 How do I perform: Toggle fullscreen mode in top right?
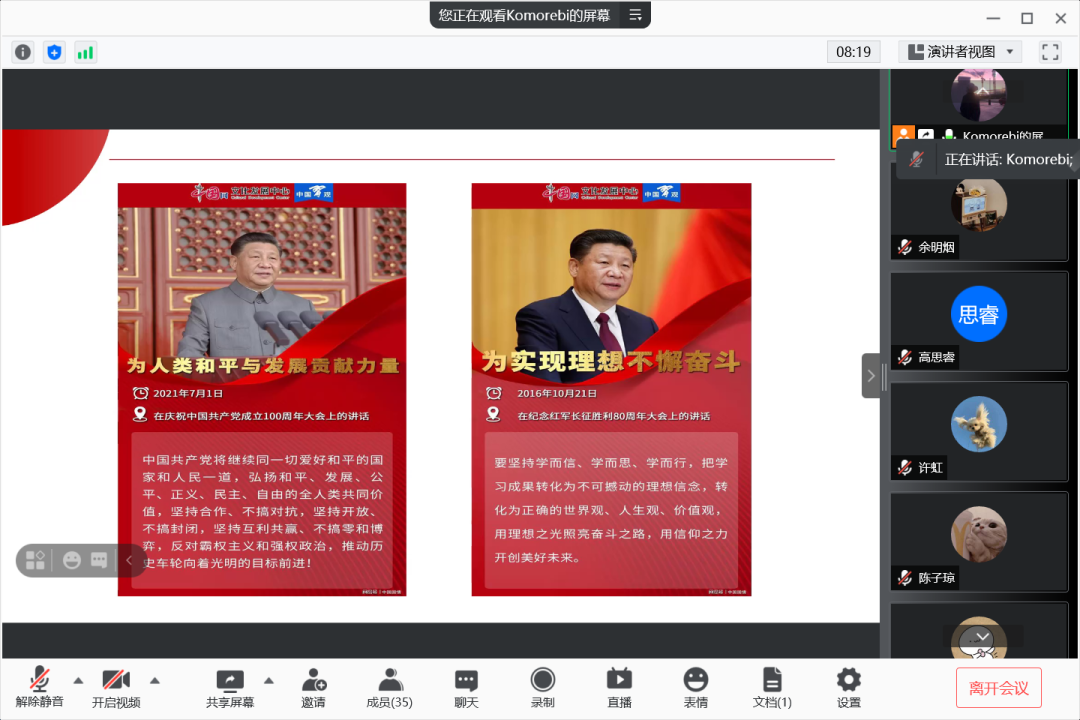pyautogui.click(x=1050, y=52)
